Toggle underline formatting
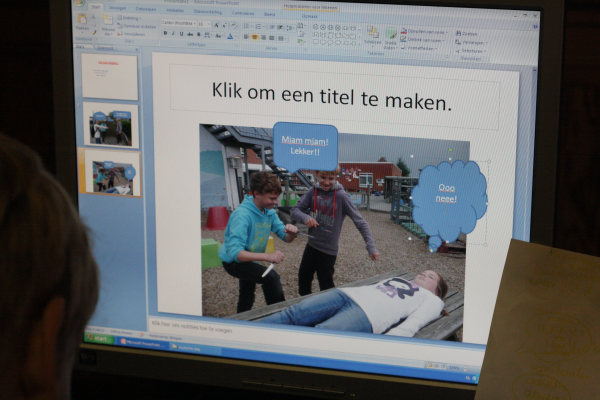This screenshot has width=600, height=400. pos(181,34)
